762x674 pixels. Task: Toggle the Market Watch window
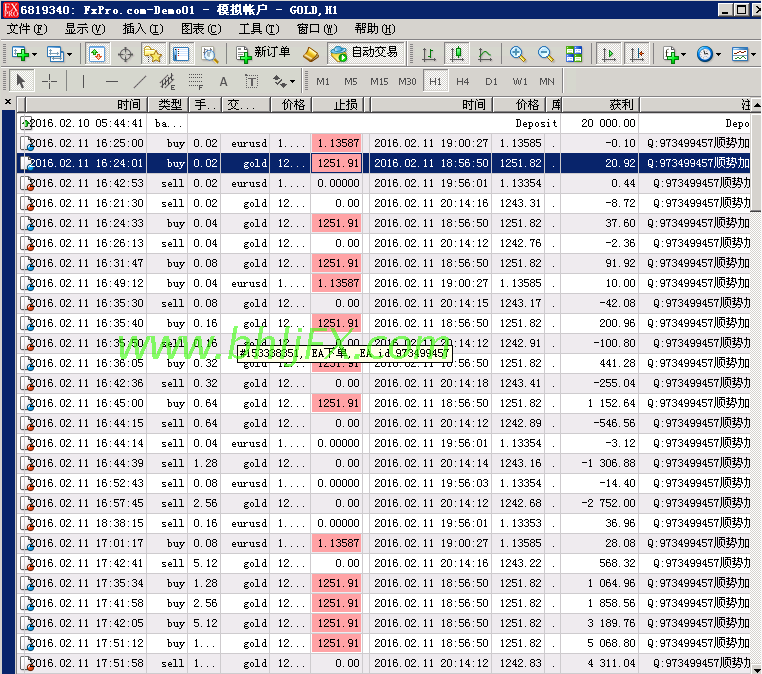point(97,54)
